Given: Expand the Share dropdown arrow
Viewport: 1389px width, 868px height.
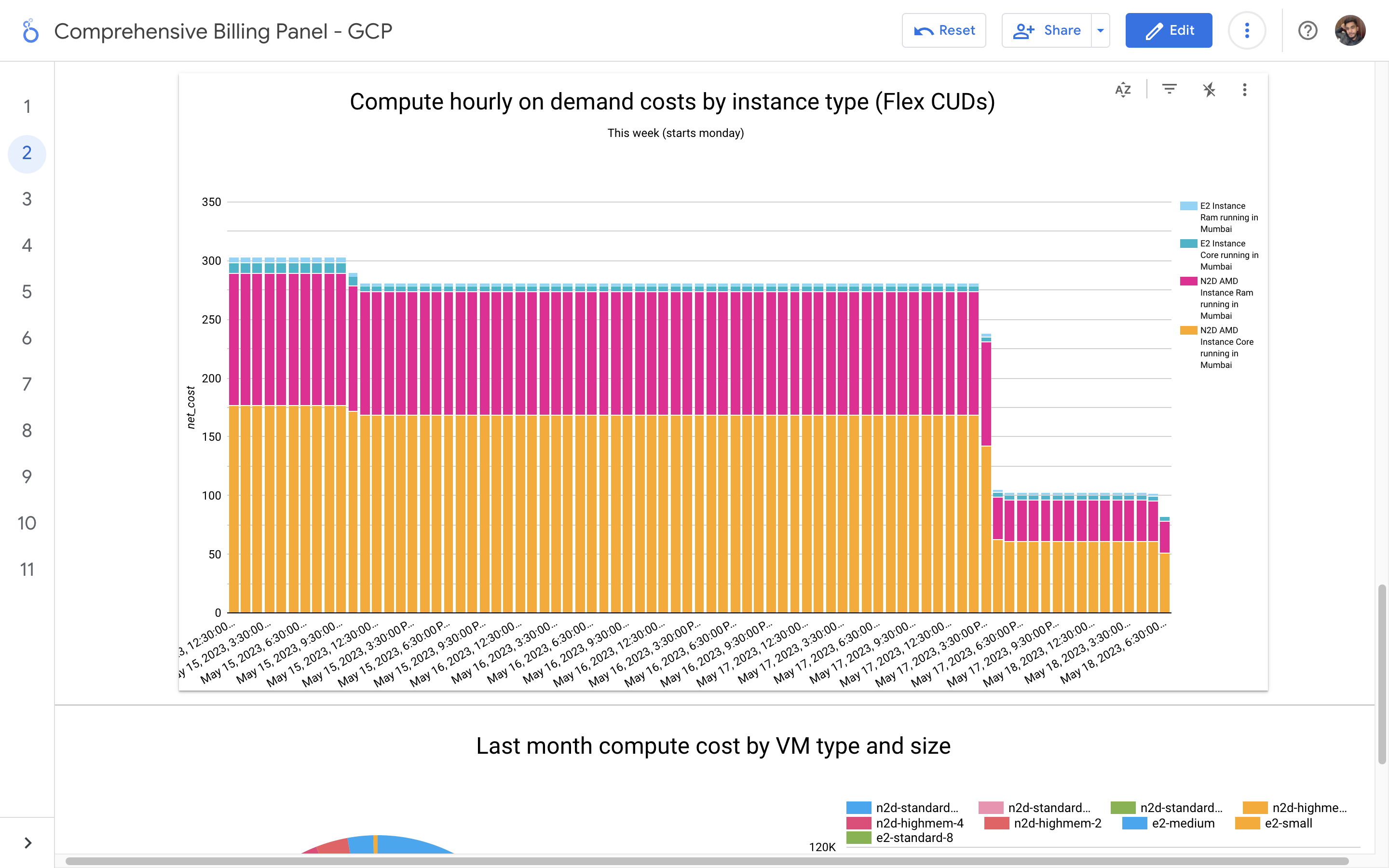Looking at the screenshot, I should click(x=1100, y=30).
